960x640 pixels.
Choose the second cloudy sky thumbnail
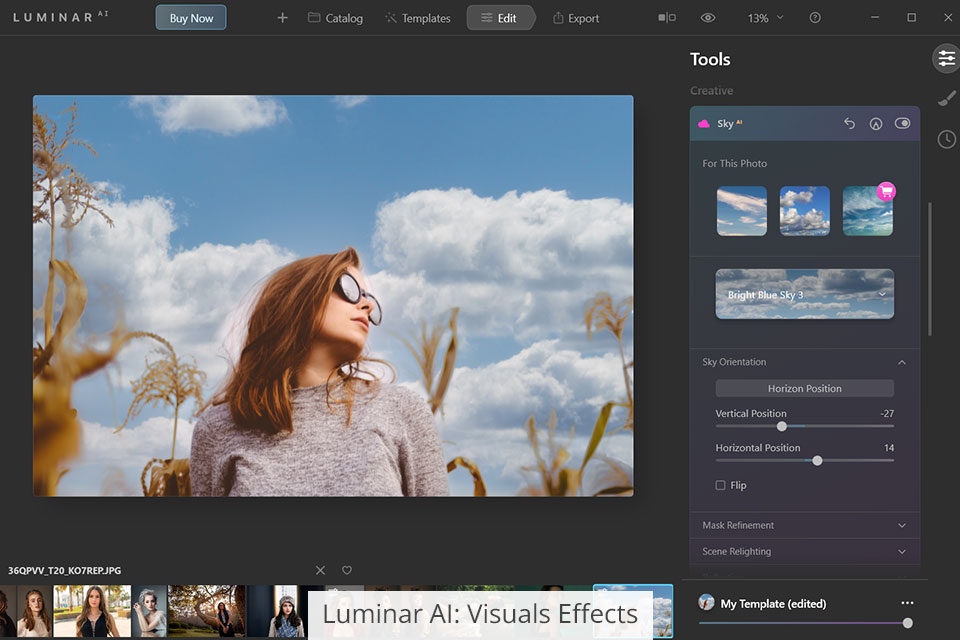[x=804, y=211]
